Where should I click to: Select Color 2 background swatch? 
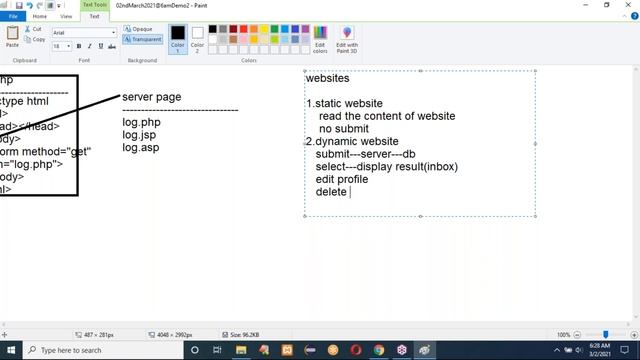pos(198,39)
